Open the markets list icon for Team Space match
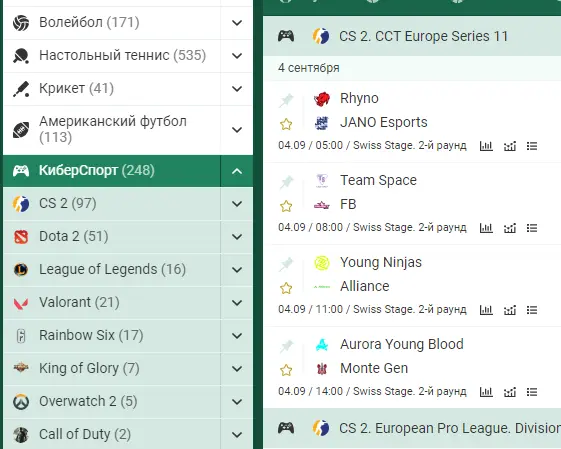 tap(532, 228)
